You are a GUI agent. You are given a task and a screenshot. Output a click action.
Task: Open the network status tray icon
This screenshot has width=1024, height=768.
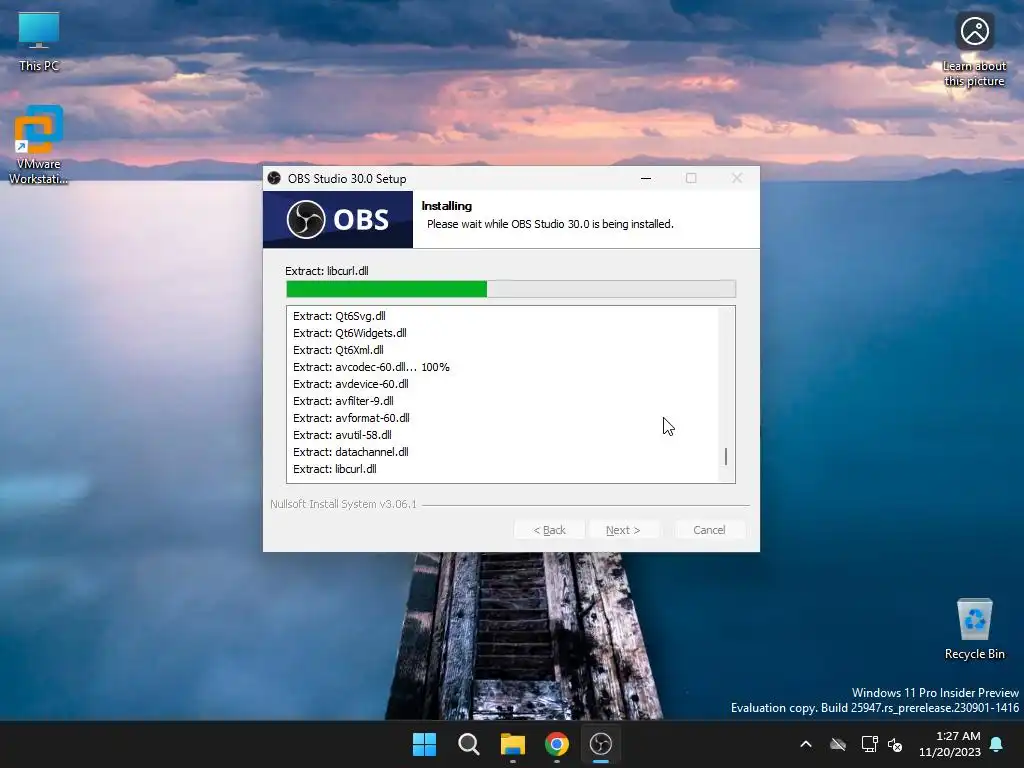869,744
